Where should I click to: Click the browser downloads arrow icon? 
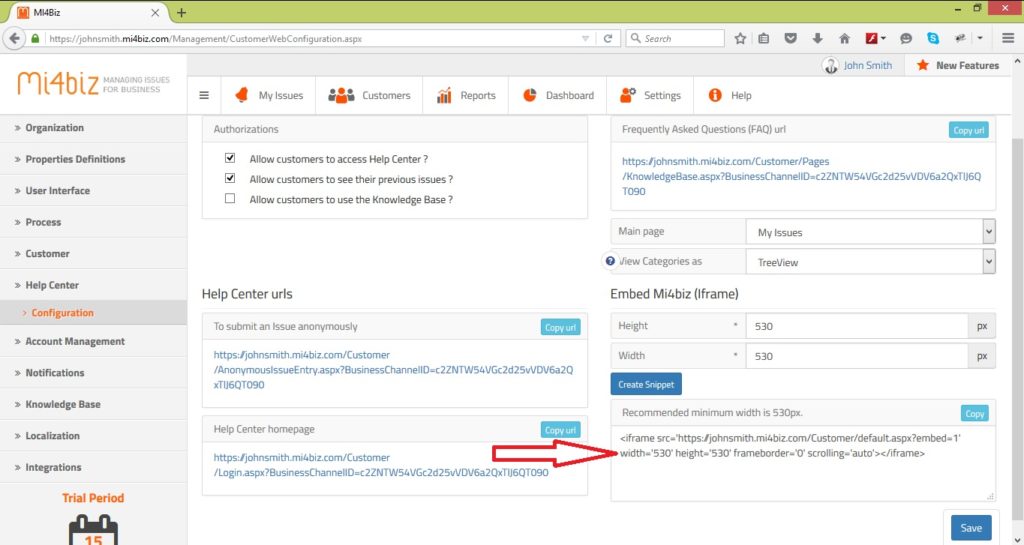pyautogui.click(x=818, y=38)
